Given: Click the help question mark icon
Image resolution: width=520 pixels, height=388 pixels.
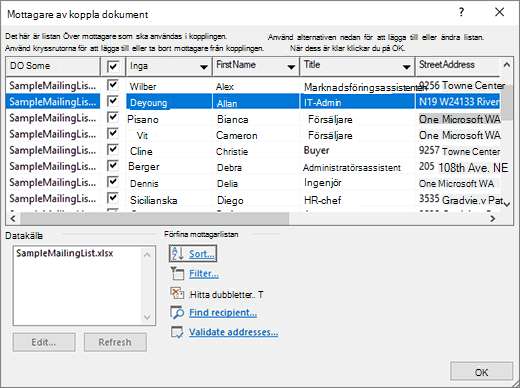Looking at the screenshot, I should [462, 12].
